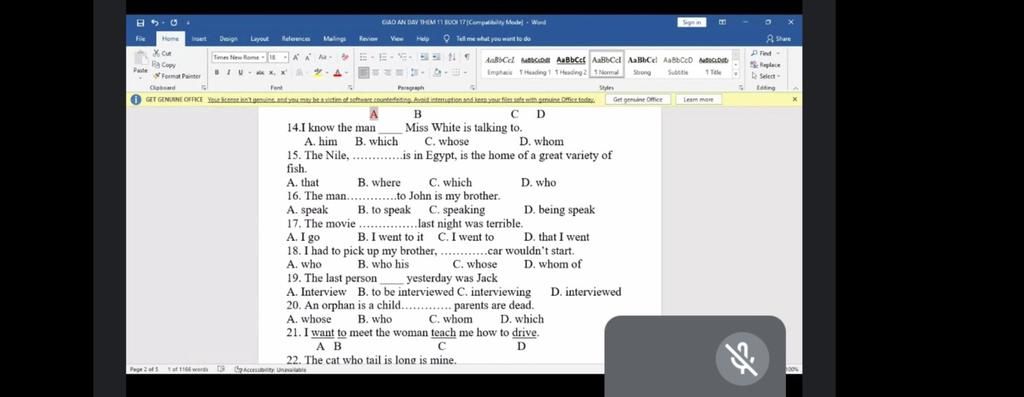Sort the selected text
This screenshot has height=397, width=1024.
452,57
